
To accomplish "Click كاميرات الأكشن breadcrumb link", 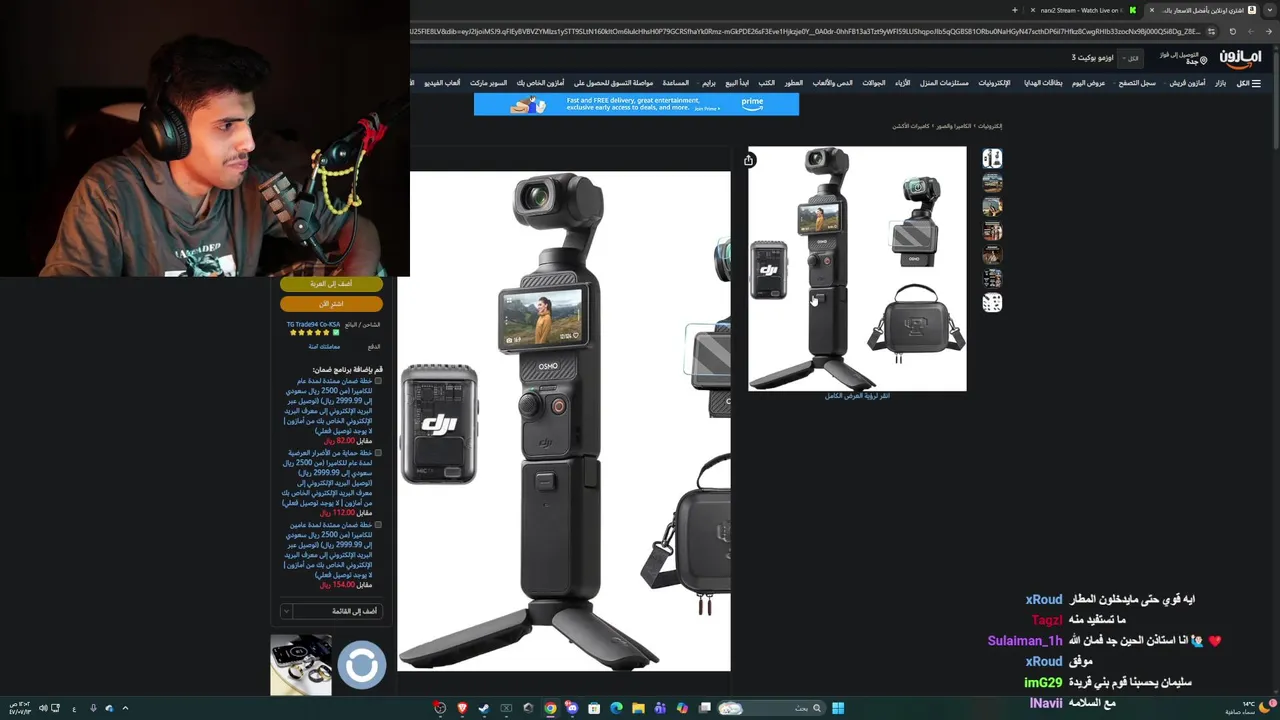I will [911, 127].
